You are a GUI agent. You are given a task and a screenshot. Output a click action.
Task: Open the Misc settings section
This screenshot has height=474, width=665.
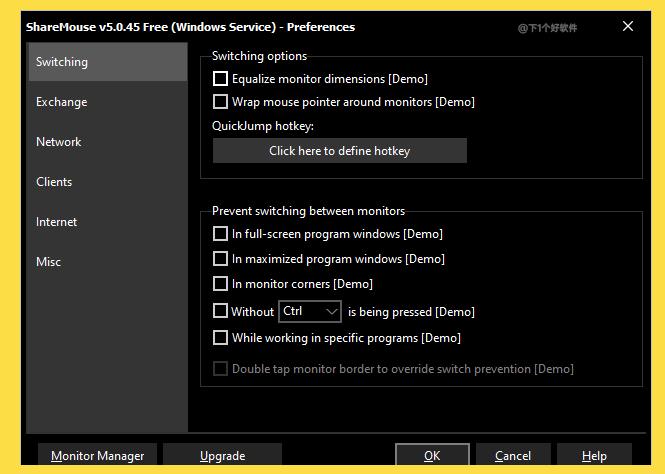[108, 262]
